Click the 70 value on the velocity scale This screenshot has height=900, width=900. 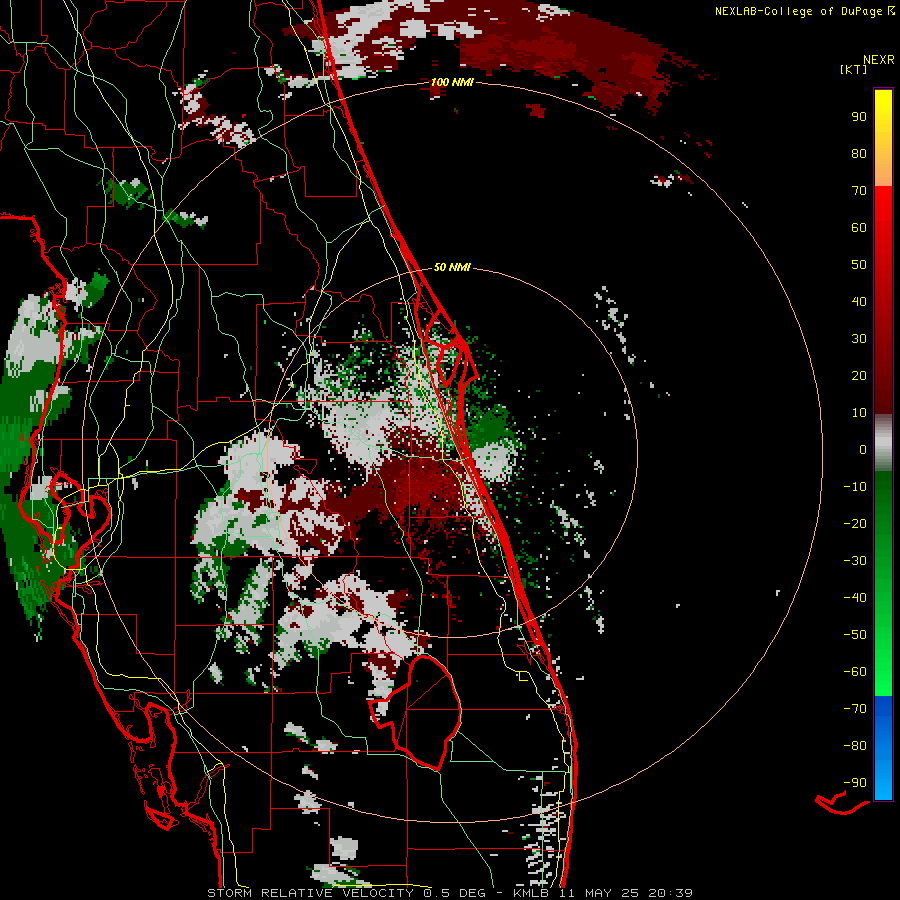(859, 191)
